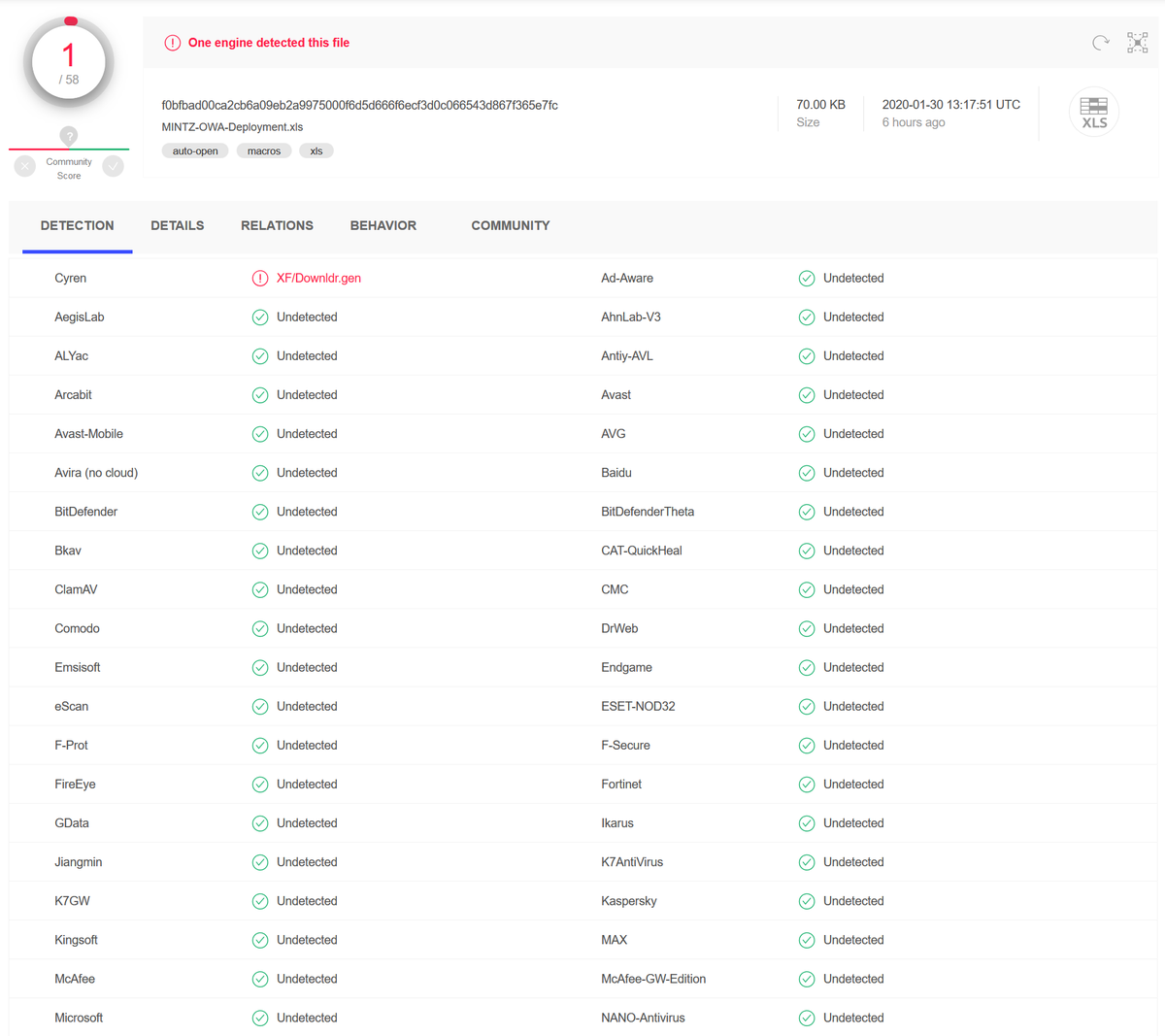Viewport: 1165px width, 1036px height.
Task: Switch to the DETECTION tab
Action: 77,225
